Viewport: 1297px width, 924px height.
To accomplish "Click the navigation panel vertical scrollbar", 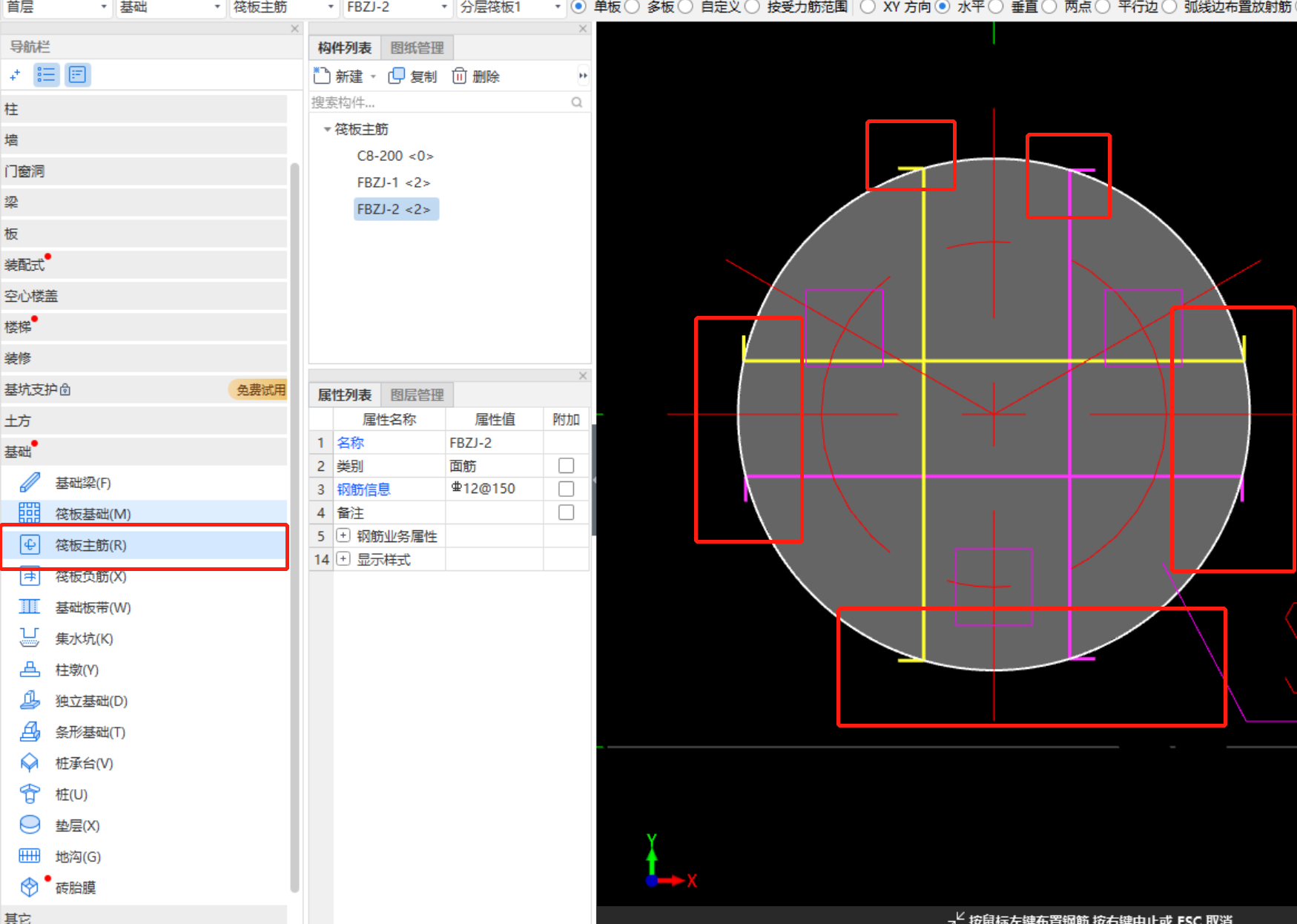I will pos(294,527).
